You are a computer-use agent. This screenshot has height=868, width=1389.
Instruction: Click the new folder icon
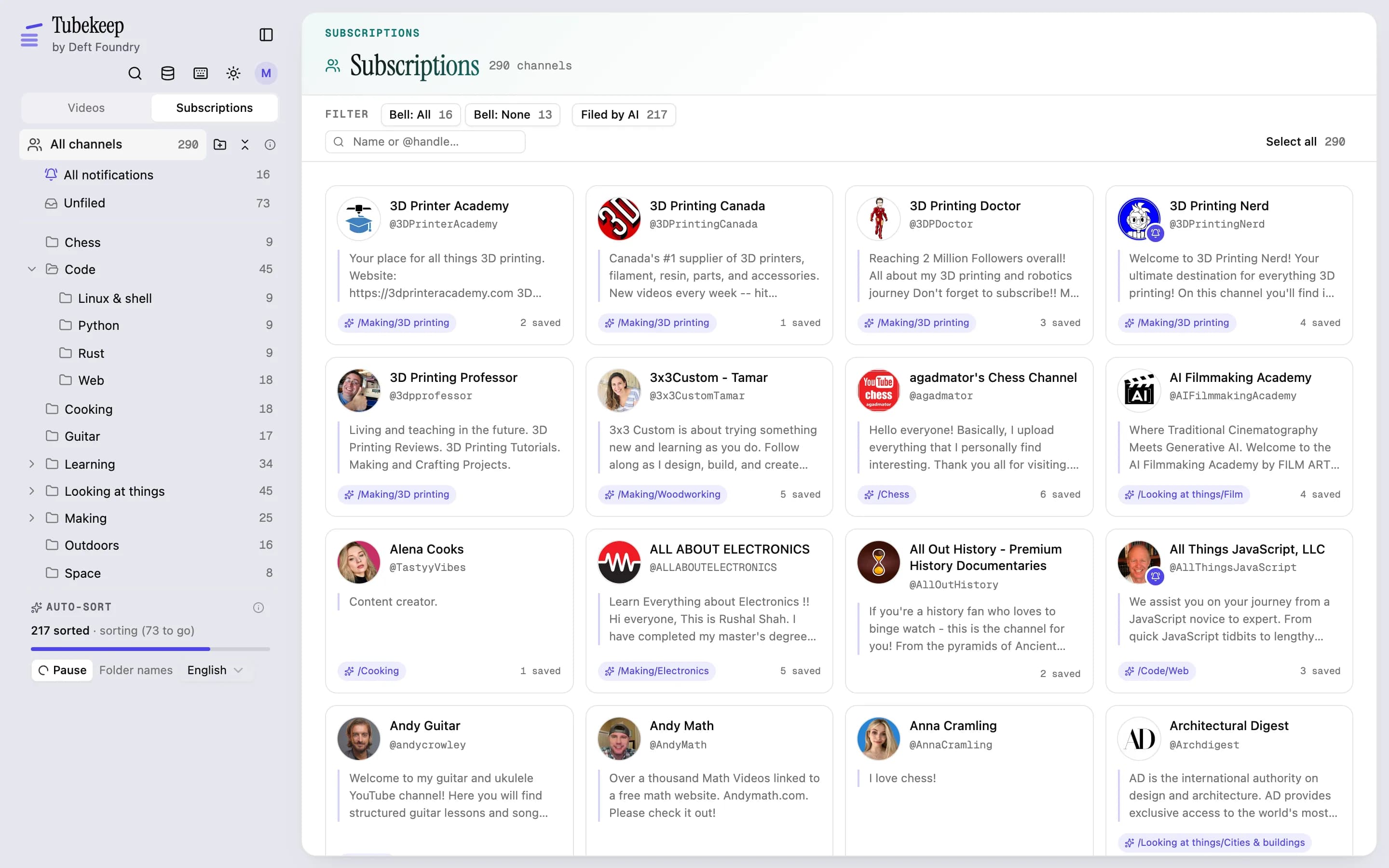(x=220, y=145)
